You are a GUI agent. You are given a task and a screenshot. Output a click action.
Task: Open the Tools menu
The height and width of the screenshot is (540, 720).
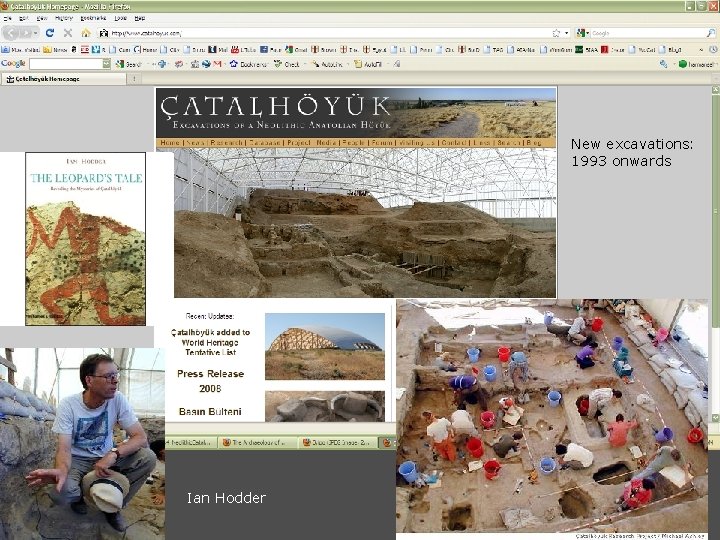point(120,18)
